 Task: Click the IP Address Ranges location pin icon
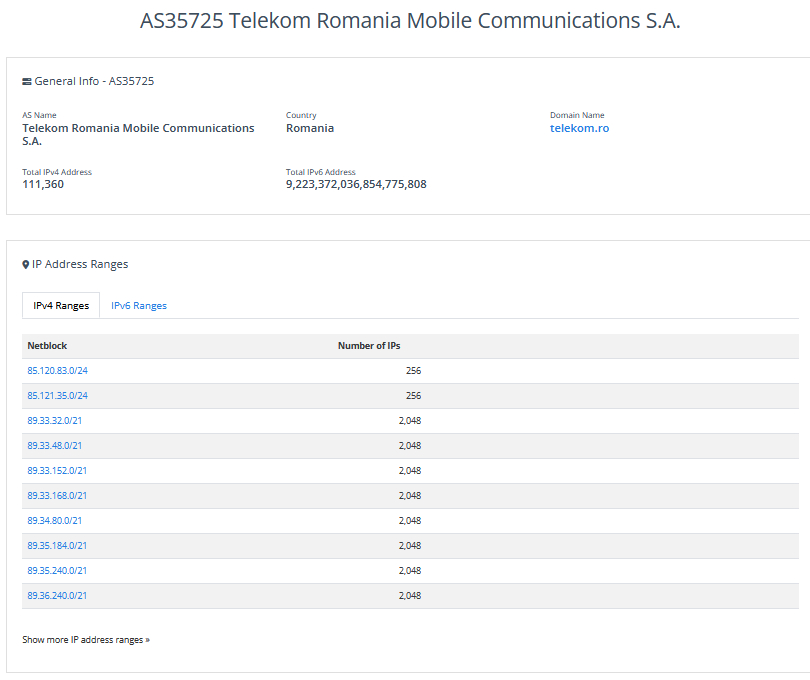point(25,265)
